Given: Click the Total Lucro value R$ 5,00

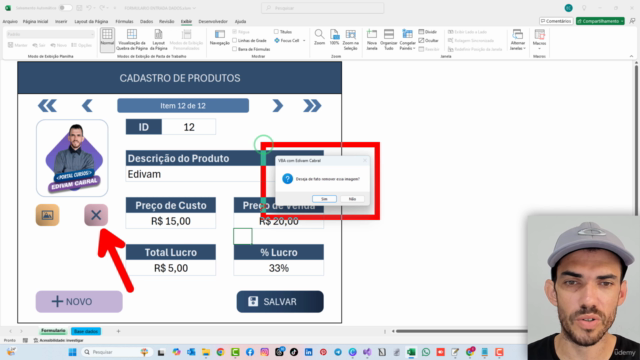Looking at the screenshot, I should [x=171, y=268].
